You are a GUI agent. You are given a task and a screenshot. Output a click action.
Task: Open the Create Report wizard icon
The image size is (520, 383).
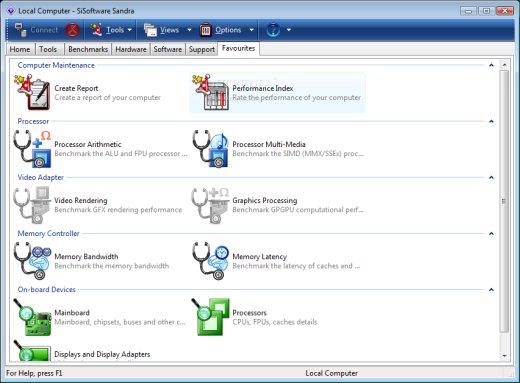coord(32,92)
